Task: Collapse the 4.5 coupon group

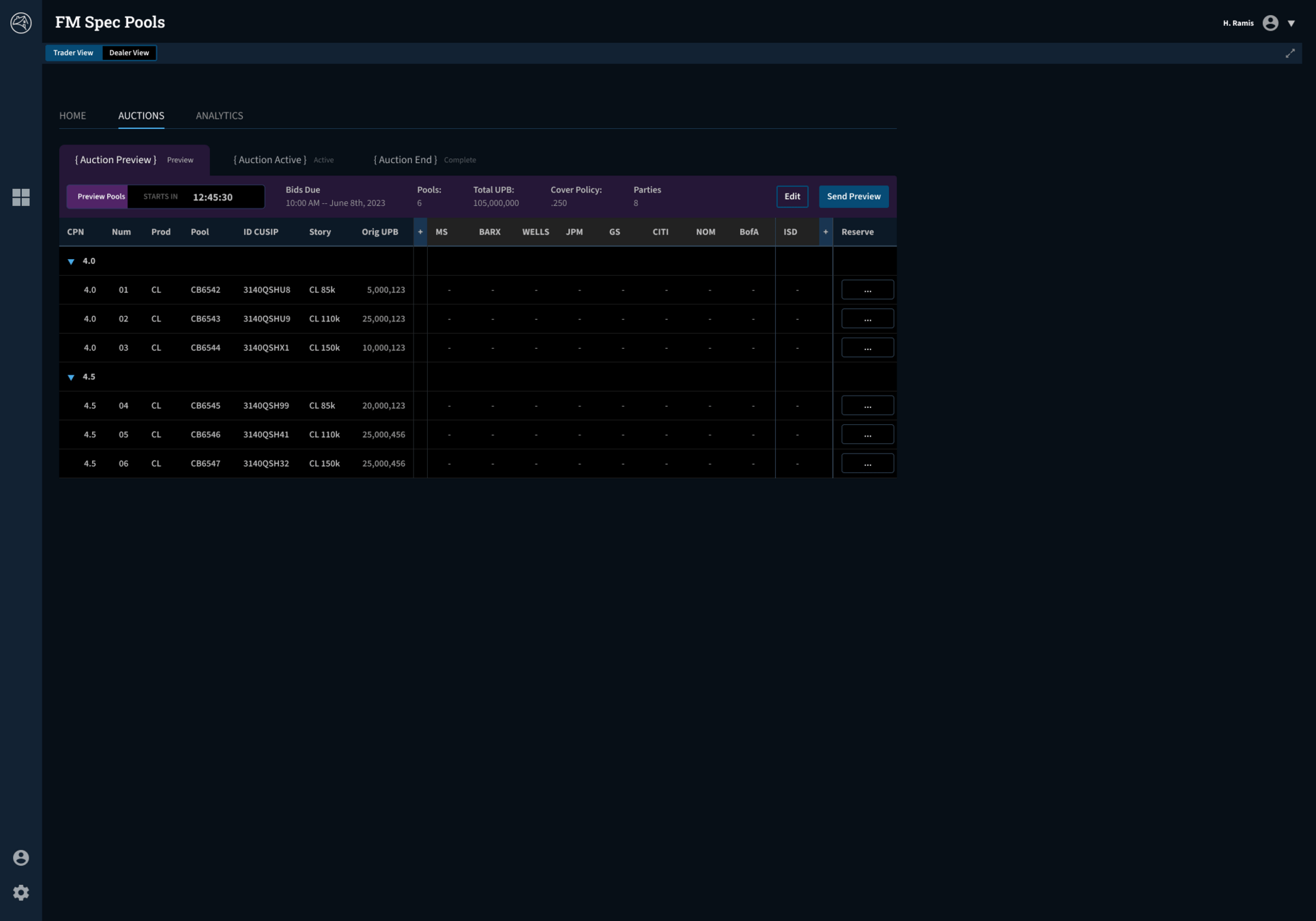Action: coord(71,377)
